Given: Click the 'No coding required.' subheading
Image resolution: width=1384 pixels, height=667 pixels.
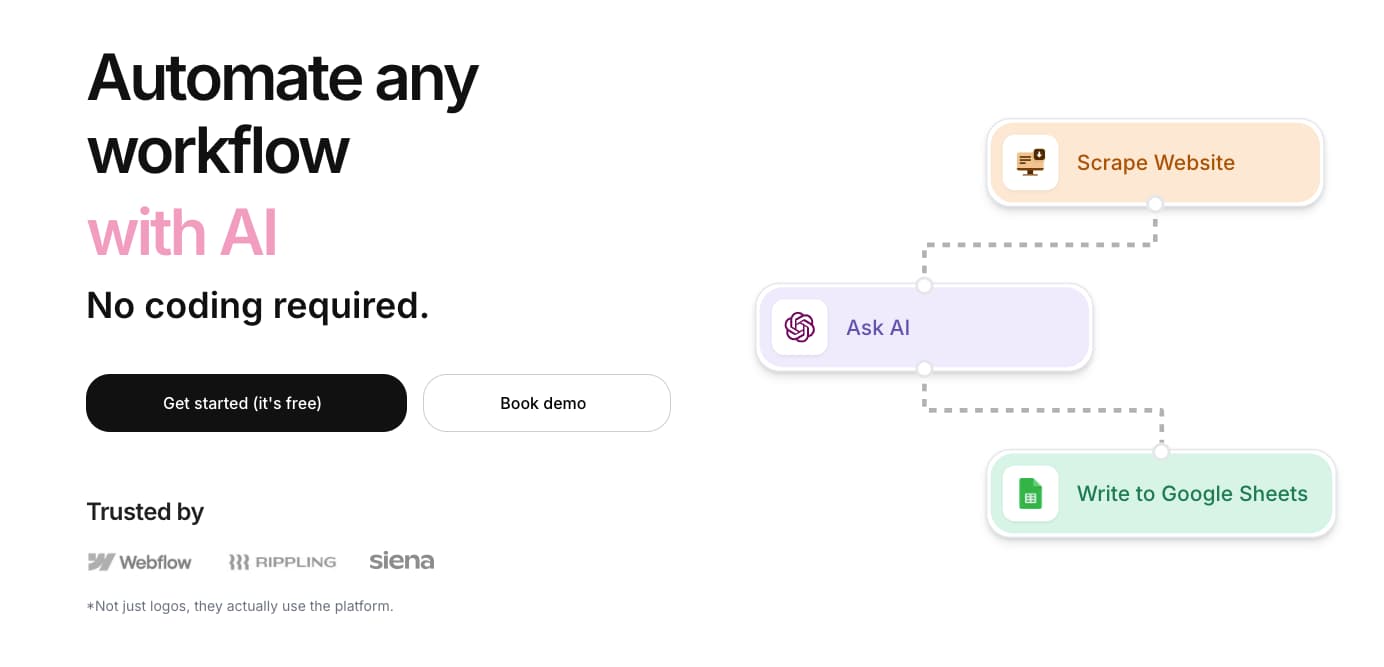Looking at the screenshot, I should tap(258, 305).
